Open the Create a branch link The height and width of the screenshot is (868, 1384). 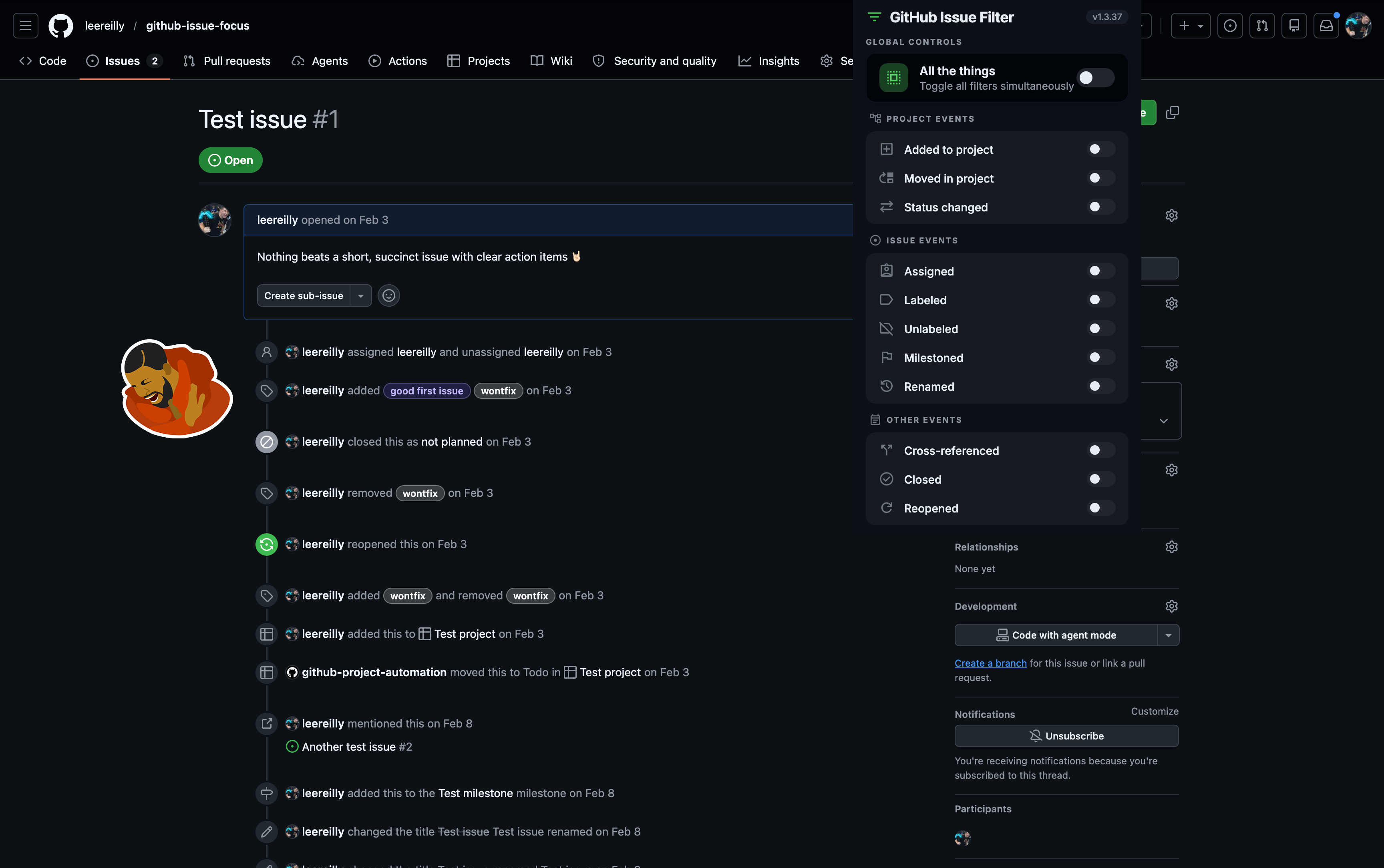990,663
